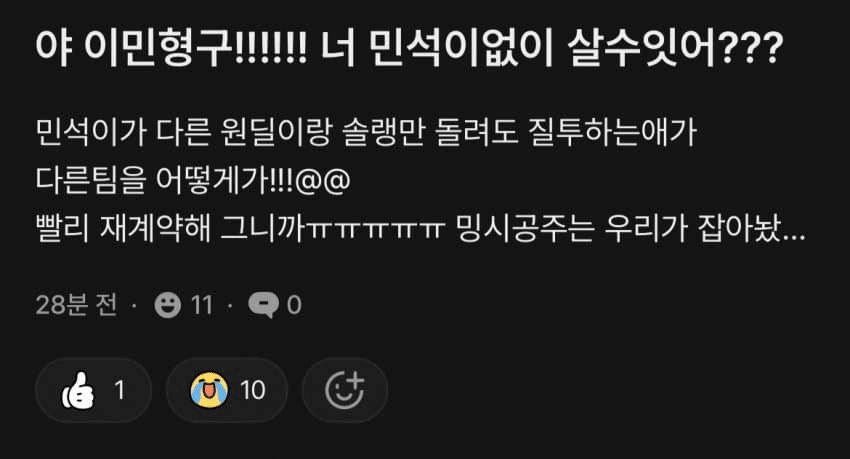
Task: View the comment count 0
Action: (294, 305)
